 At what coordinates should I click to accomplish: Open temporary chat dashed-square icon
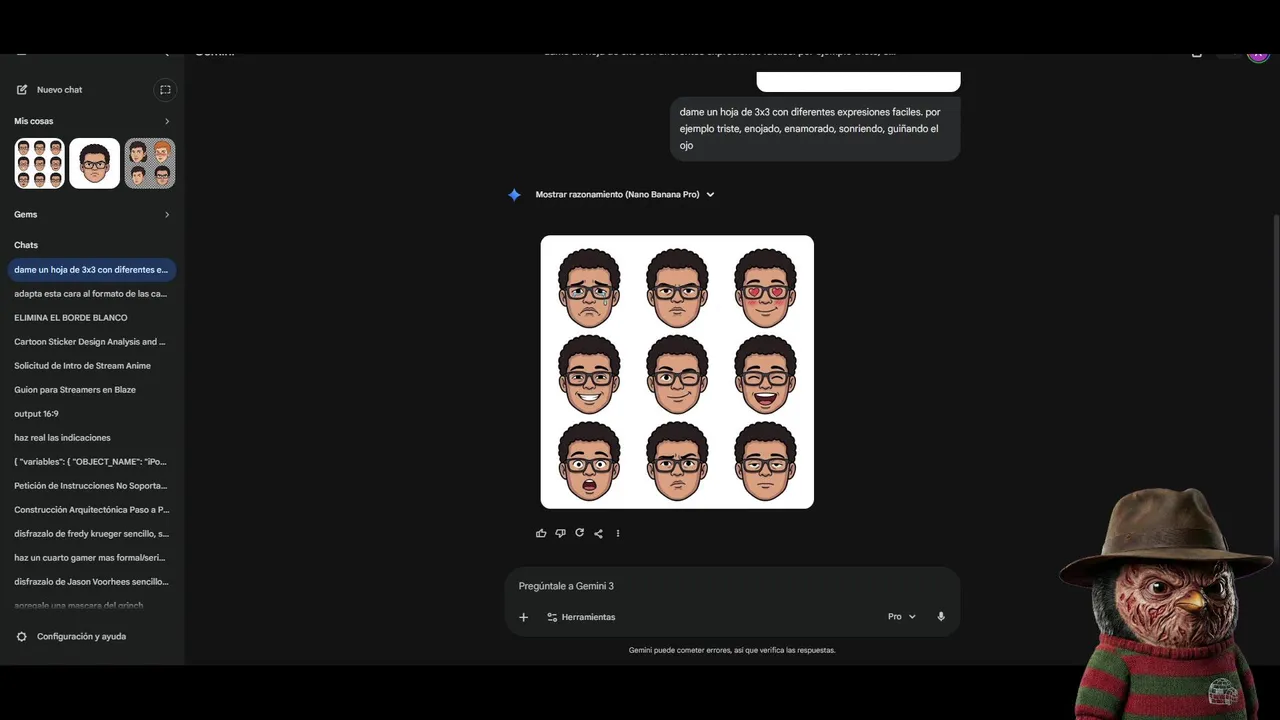(x=165, y=90)
